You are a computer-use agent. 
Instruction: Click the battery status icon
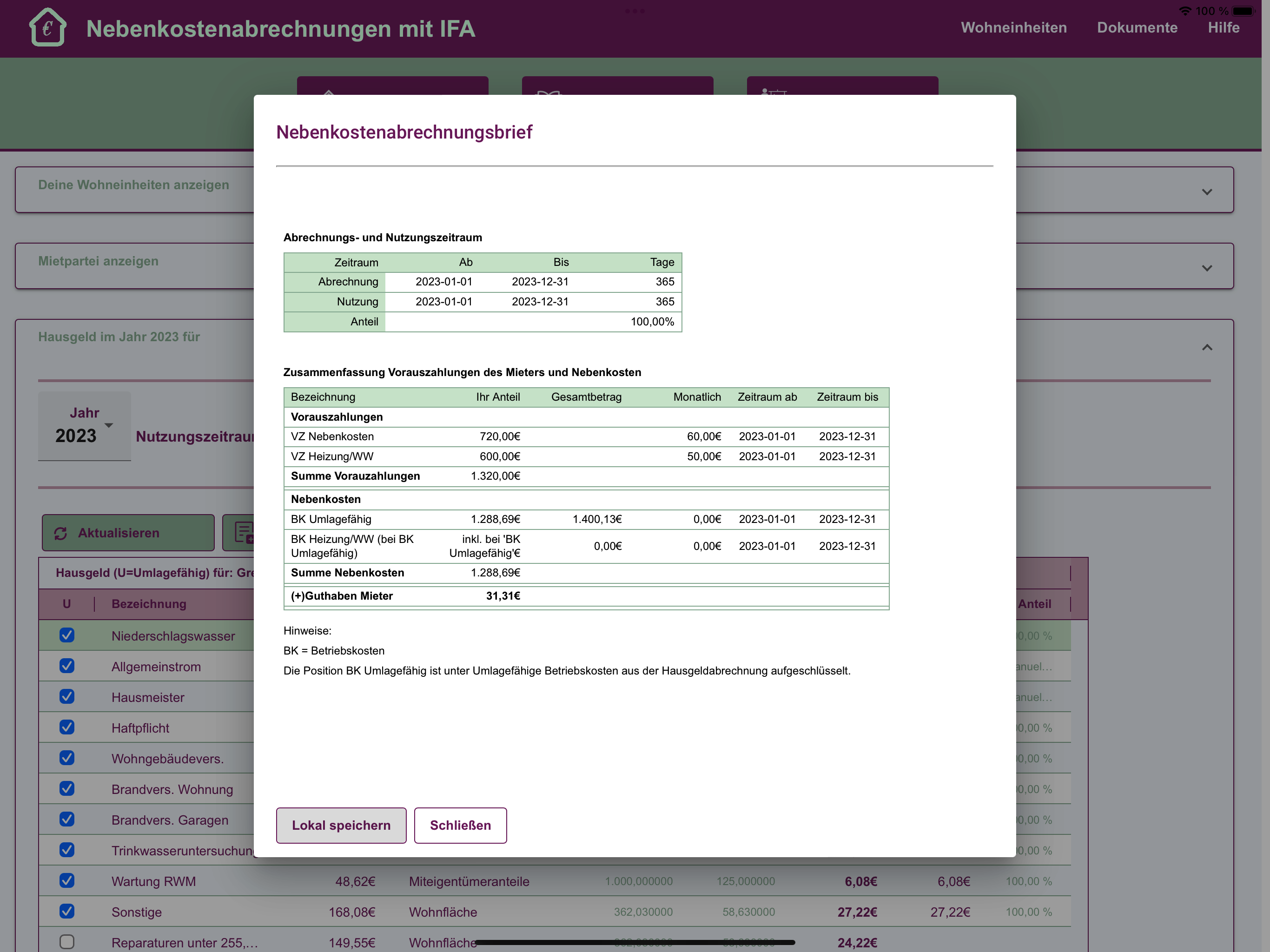tap(1244, 11)
